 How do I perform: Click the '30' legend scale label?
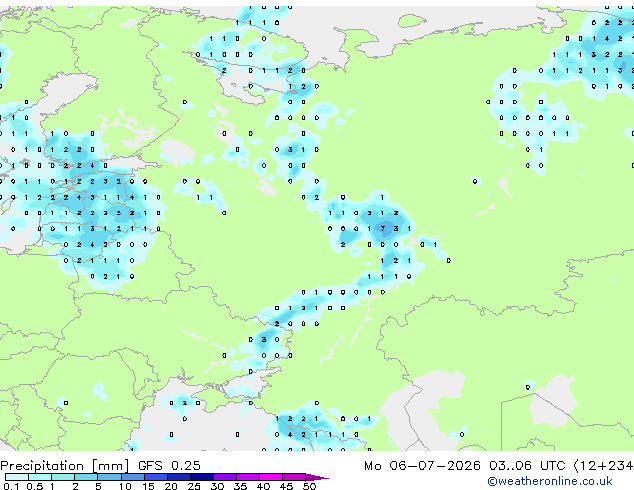(217, 486)
